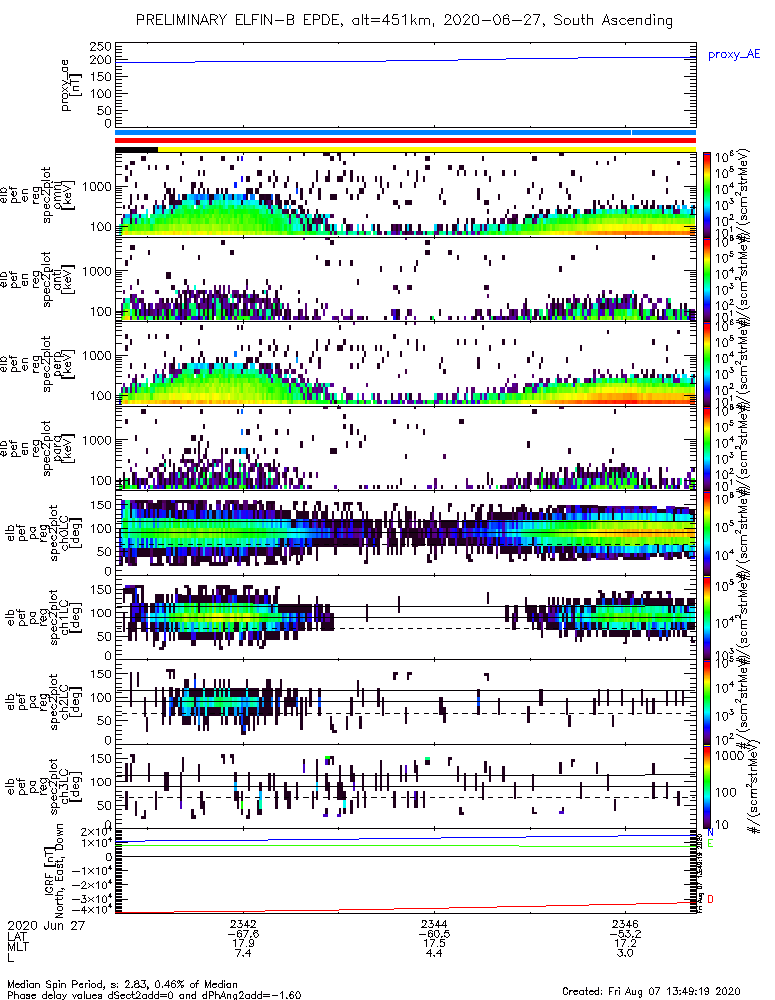Click the color bar beside the anti panel

707,279
